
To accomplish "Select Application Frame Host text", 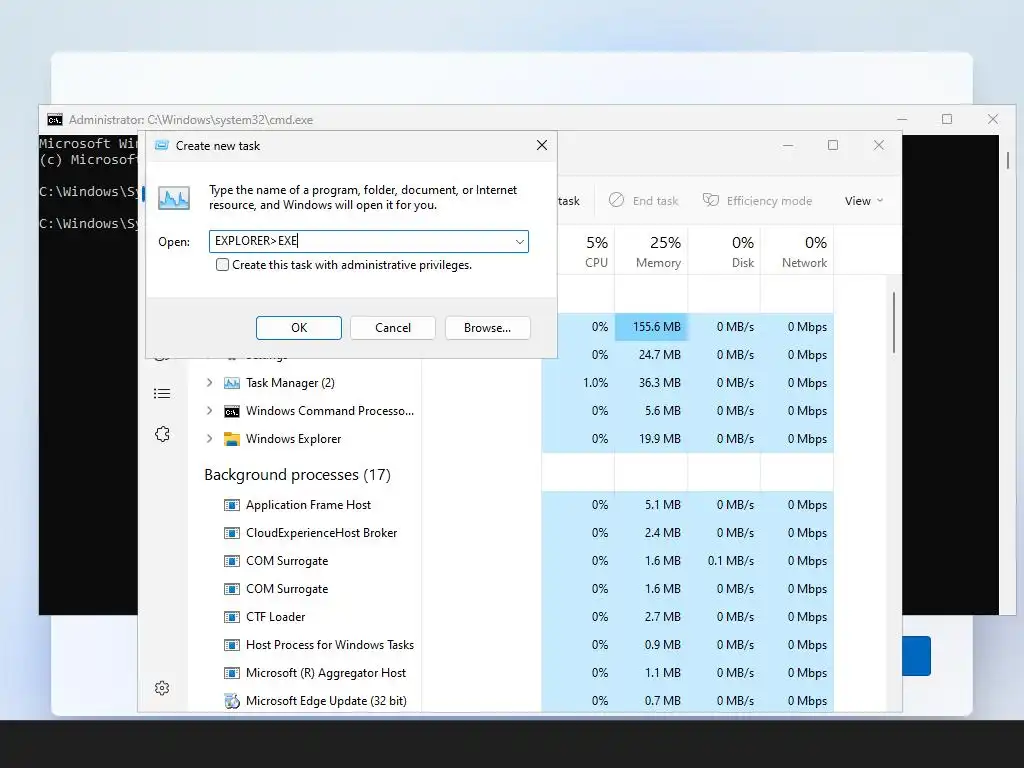I will 308,505.
